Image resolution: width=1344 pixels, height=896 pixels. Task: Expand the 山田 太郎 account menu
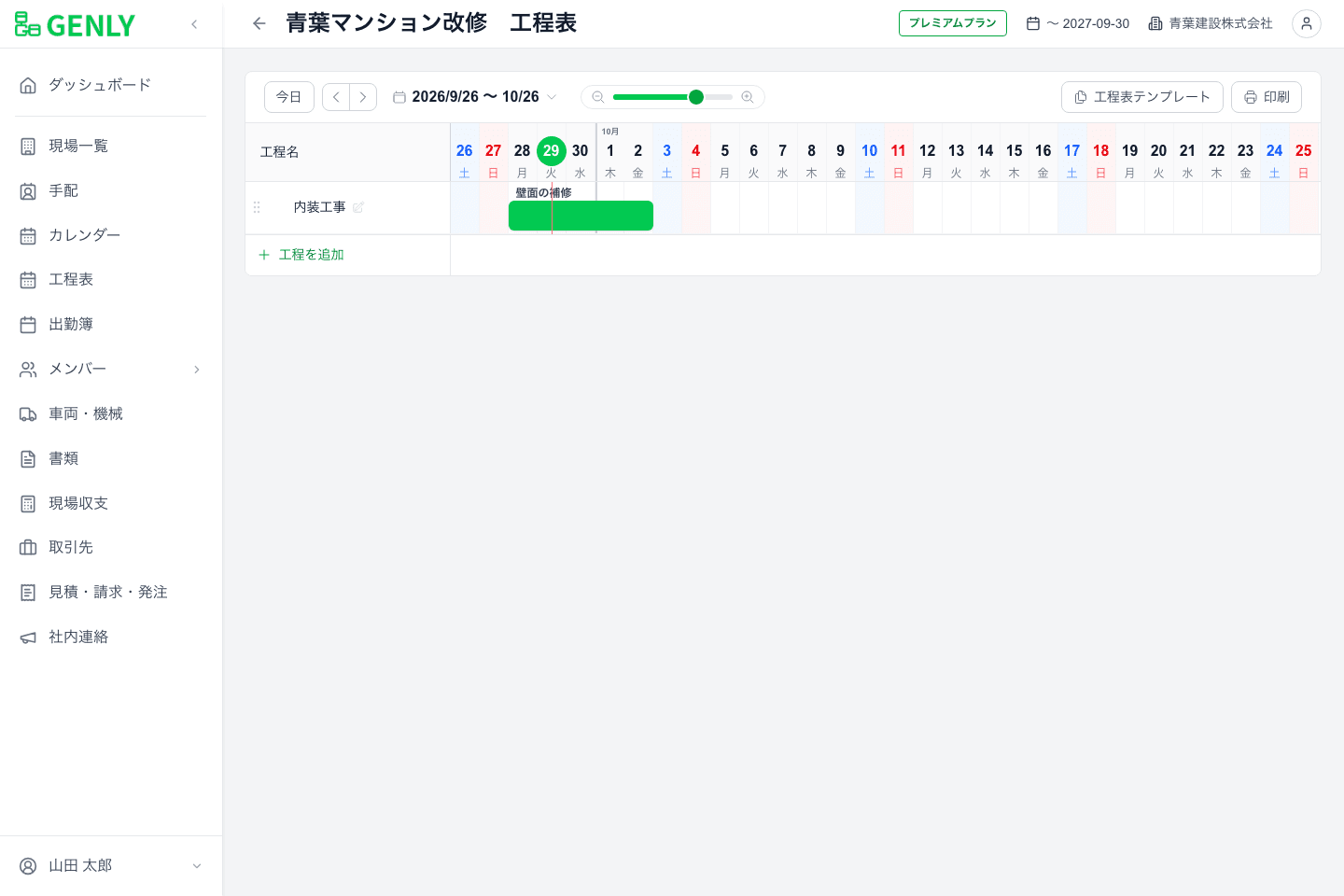(111, 865)
